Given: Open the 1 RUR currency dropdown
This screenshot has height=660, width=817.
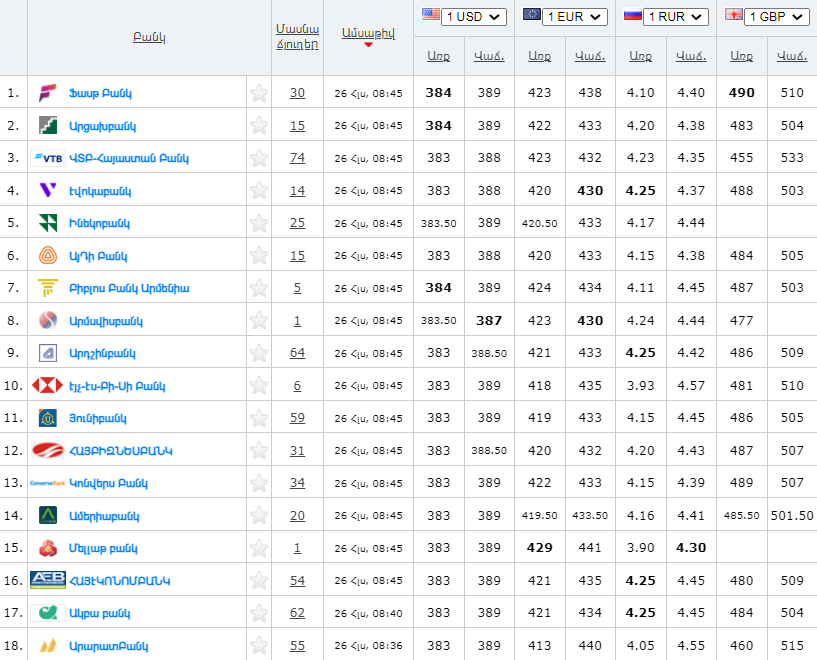Looking at the screenshot, I should click(x=676, y=17).
